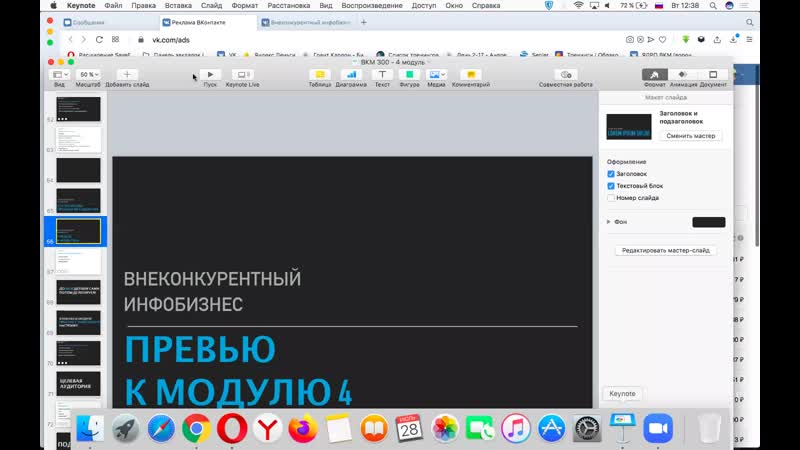Click the ВНЕКОНКУРЕНТНЫЙ ИНФОБИЗНЕС subtitle text
This screenshot has height=450, width=800.
pyautogui.click(x=212, y=291)
